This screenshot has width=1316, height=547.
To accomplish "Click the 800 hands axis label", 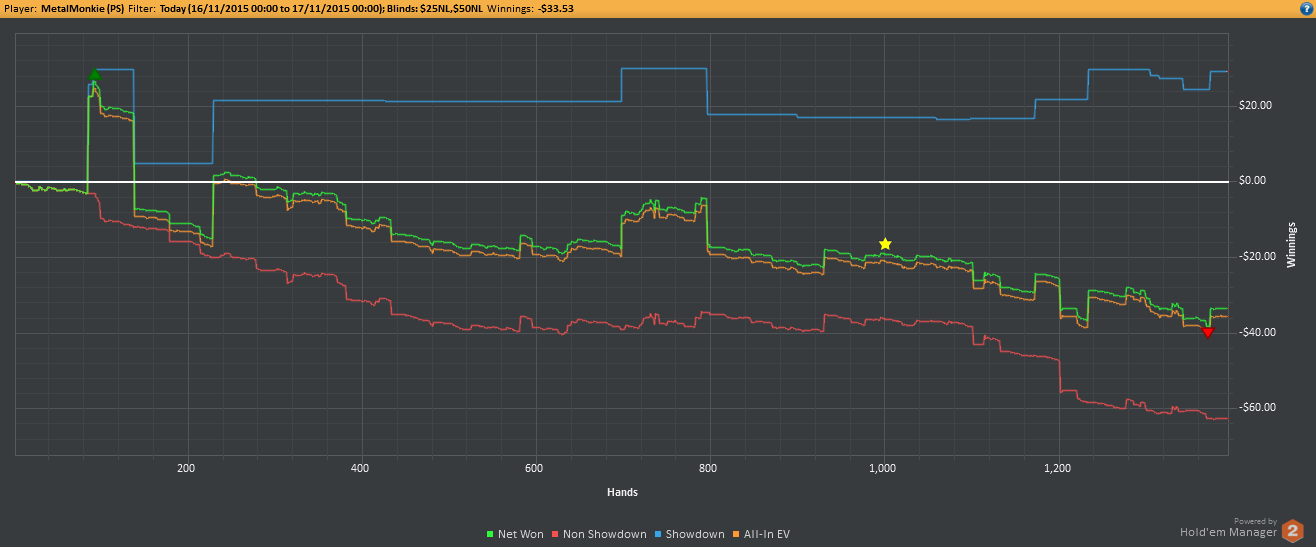I will 709,467.
